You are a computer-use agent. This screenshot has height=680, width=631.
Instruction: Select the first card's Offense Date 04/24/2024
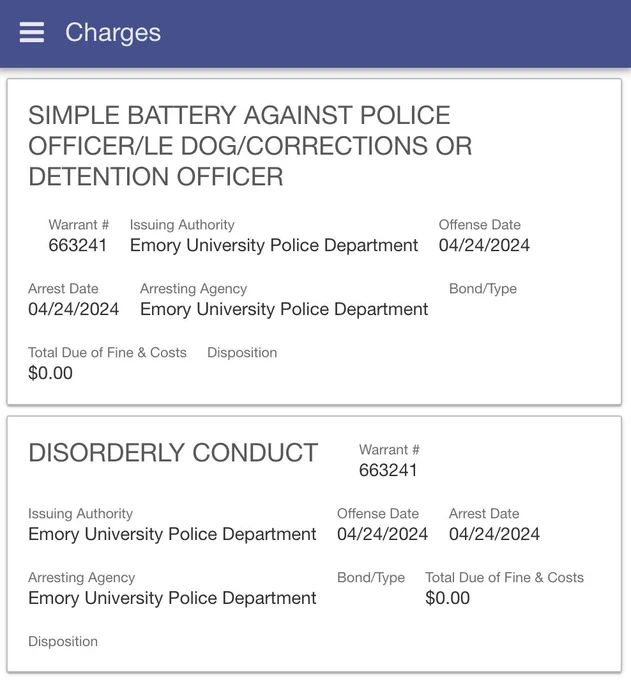pyautogui.click(x=484, y=245)
